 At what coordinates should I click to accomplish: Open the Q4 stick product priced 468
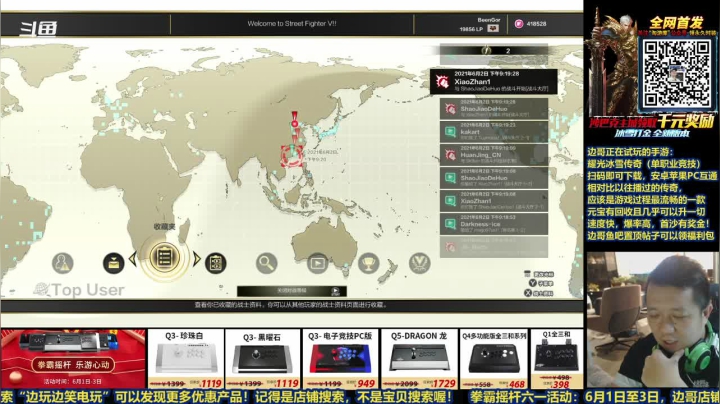tap(494, 359)
